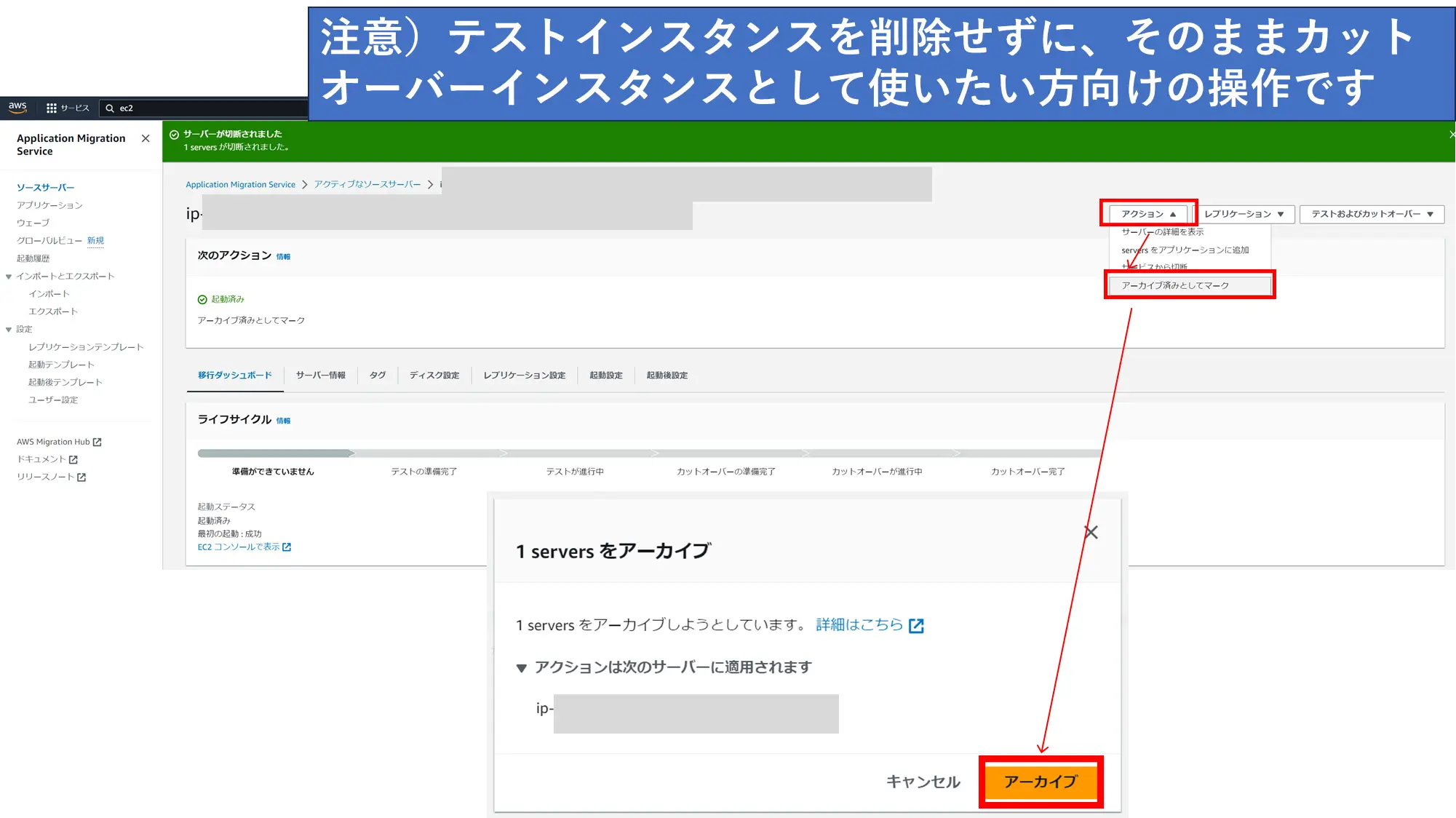Viewport: 1456px width, 818px height.
Task: Click キャンセル in archive dialog
Action: pyautogui.click(x=923, y=782)
